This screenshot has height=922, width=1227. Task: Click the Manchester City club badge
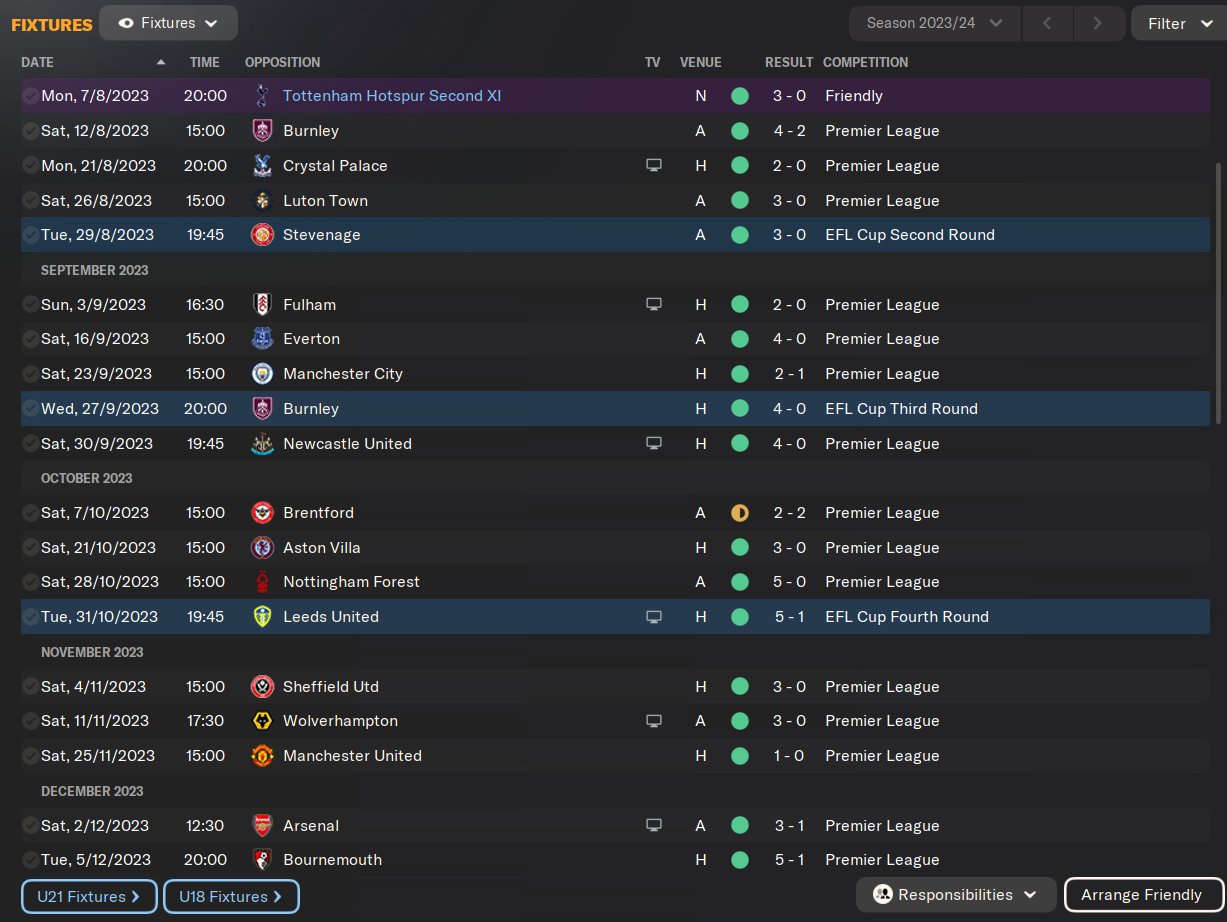(262, 374)
